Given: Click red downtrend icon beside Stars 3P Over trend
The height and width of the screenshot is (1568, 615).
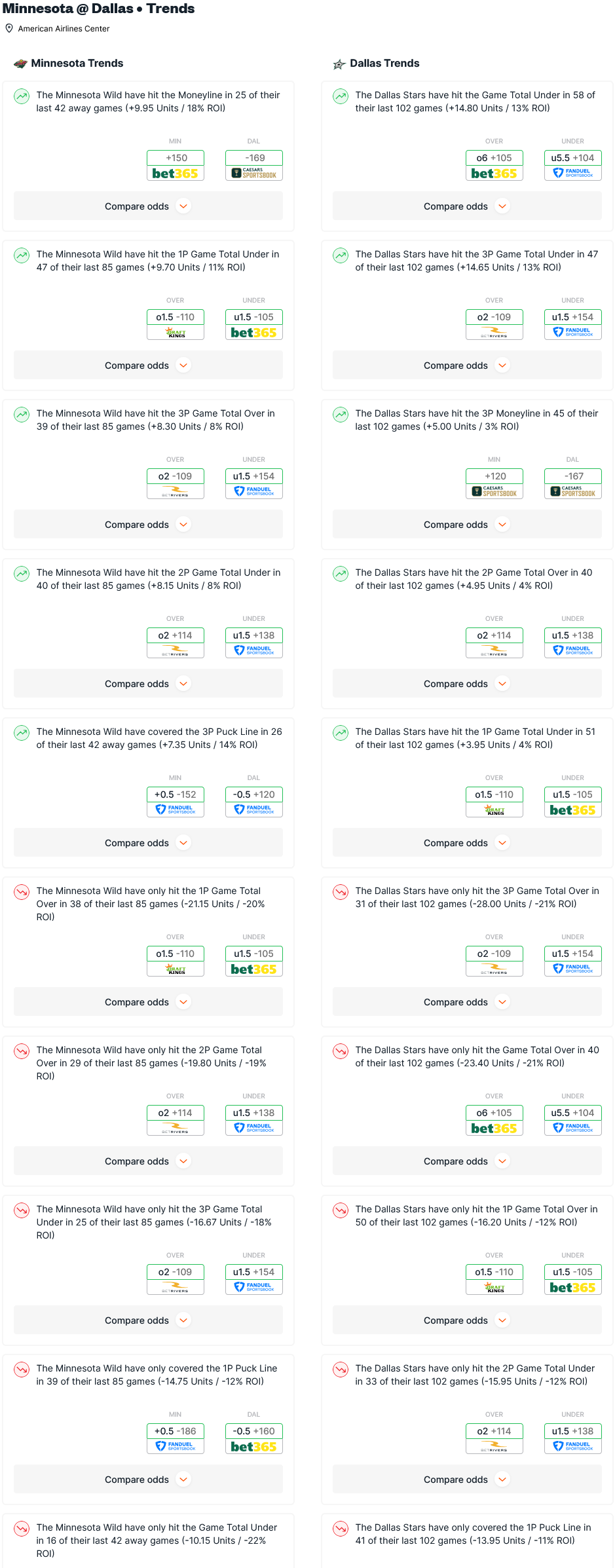Looking at the screenshot, I should pos(341,892).
